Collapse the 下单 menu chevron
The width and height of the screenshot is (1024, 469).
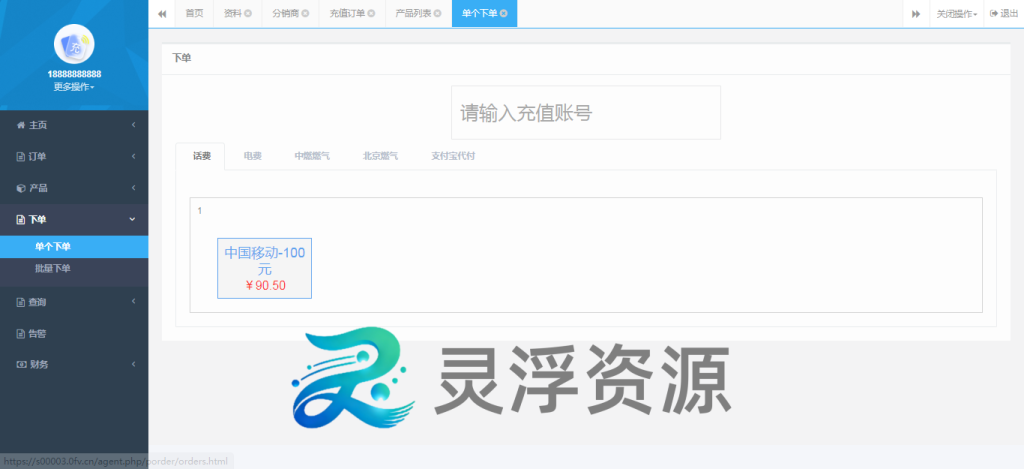tap(133, 219)
